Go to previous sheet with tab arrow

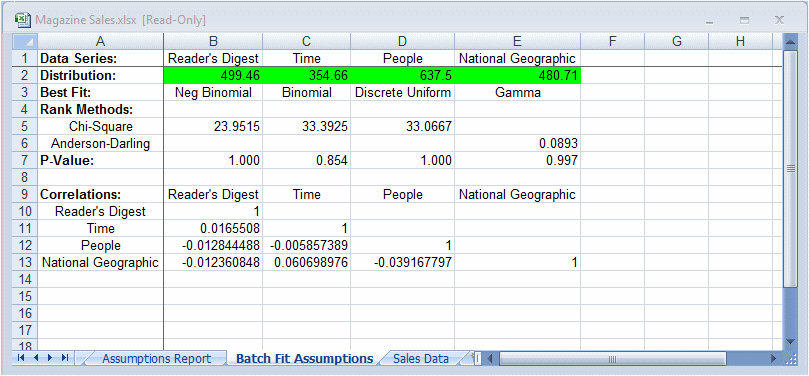36,357
